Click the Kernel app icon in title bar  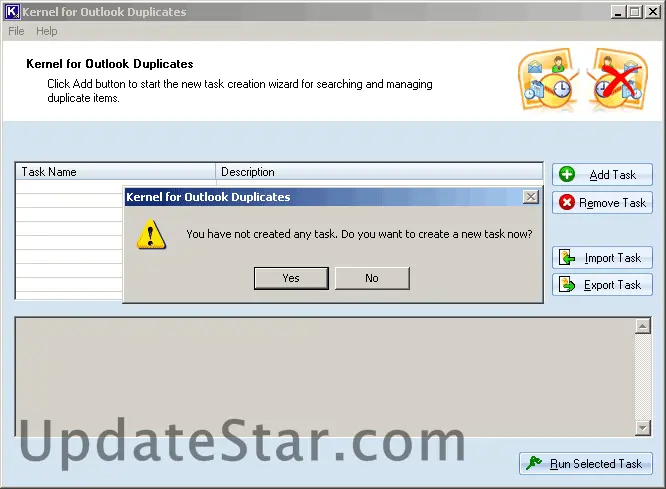point(12,11)
